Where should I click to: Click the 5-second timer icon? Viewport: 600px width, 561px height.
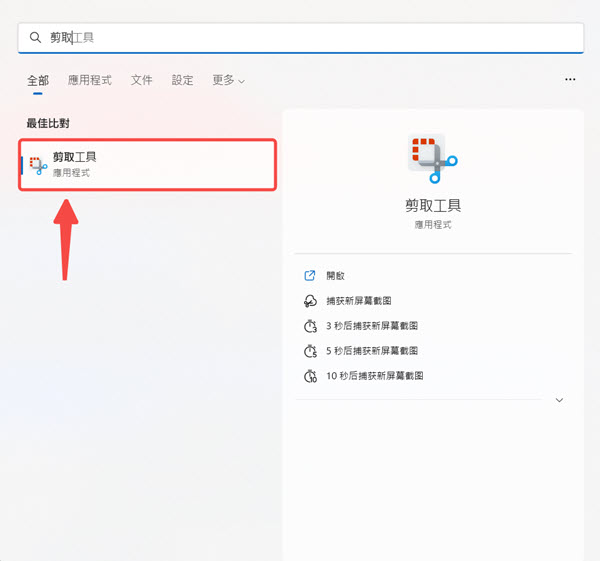coord(310,351)
